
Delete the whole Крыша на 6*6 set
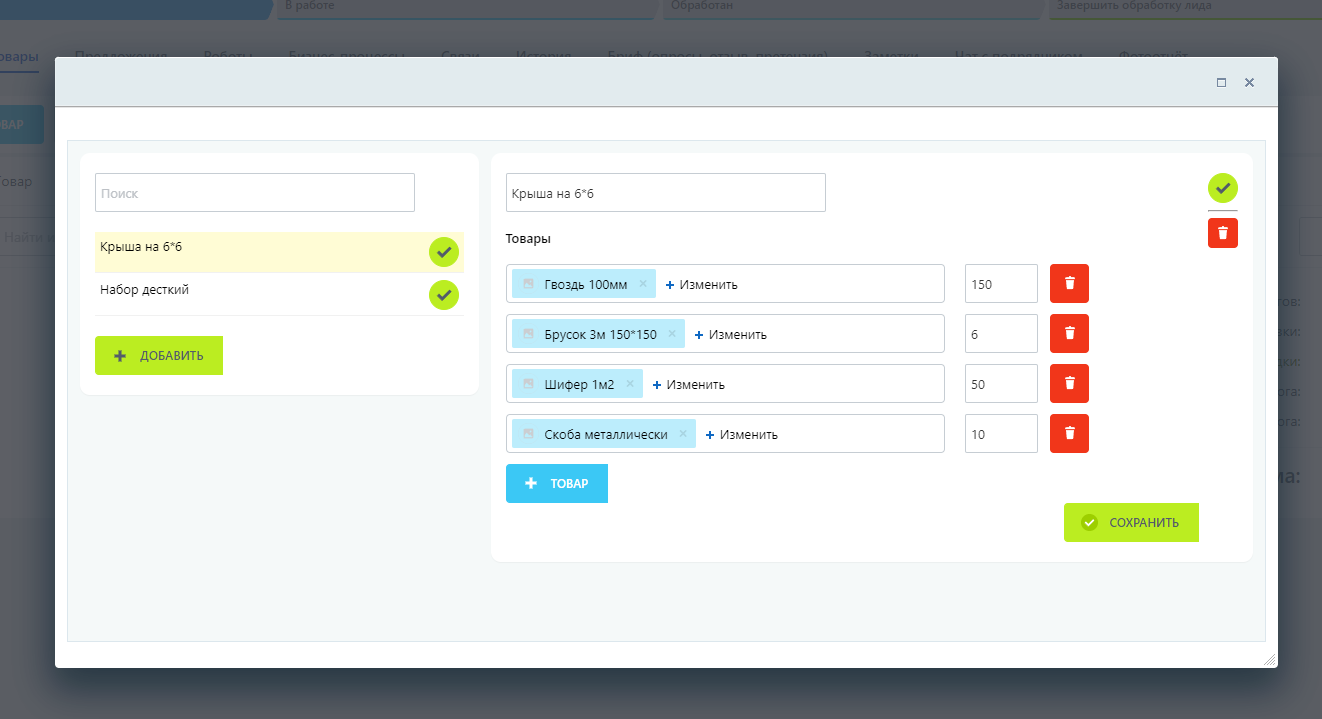1222,233
